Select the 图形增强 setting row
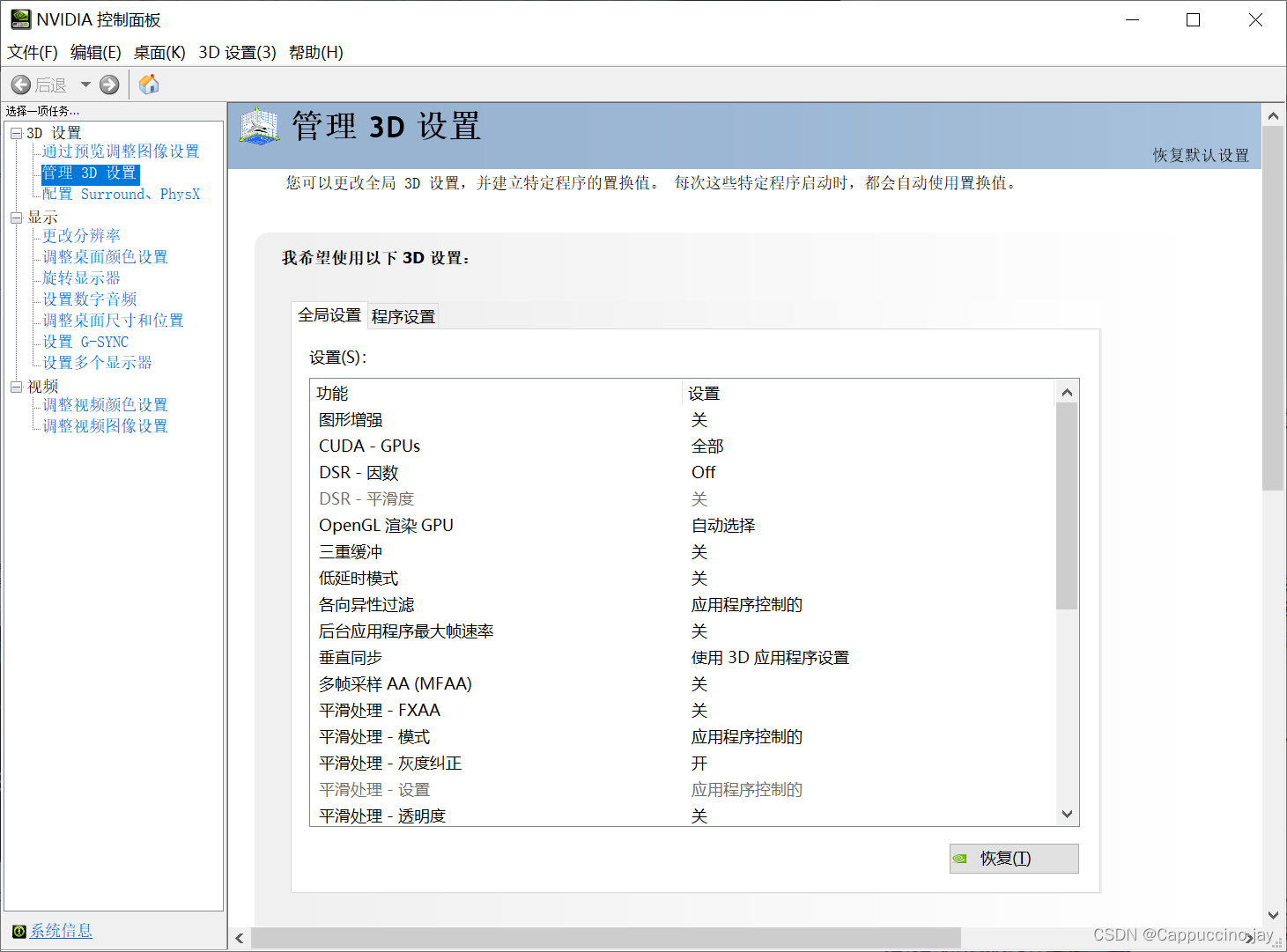This screenshot has width=1287, height=952. click(683, 420)
